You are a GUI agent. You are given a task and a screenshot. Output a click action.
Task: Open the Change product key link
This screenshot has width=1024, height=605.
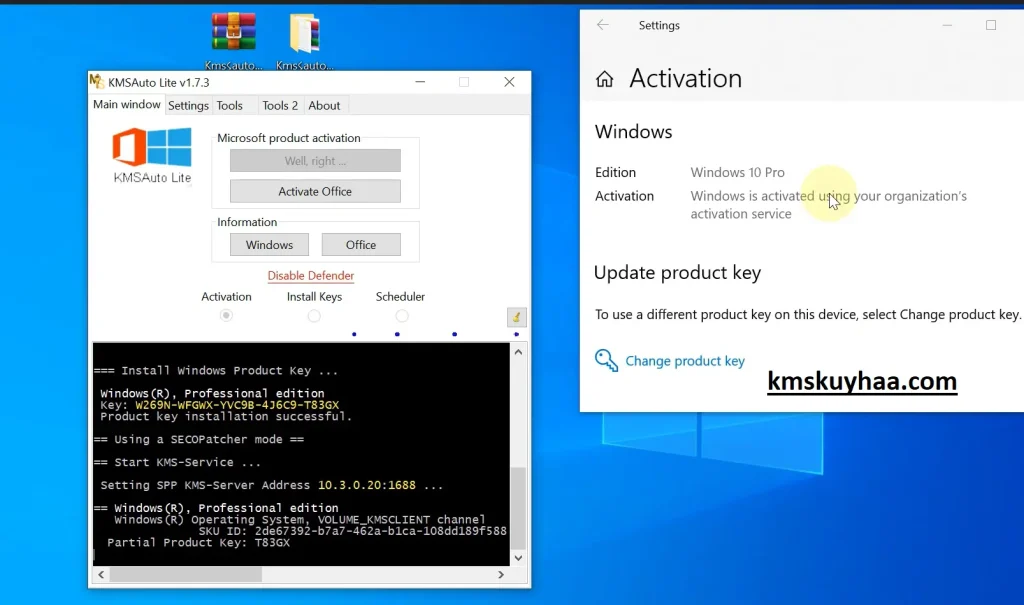tap(684, 361)
